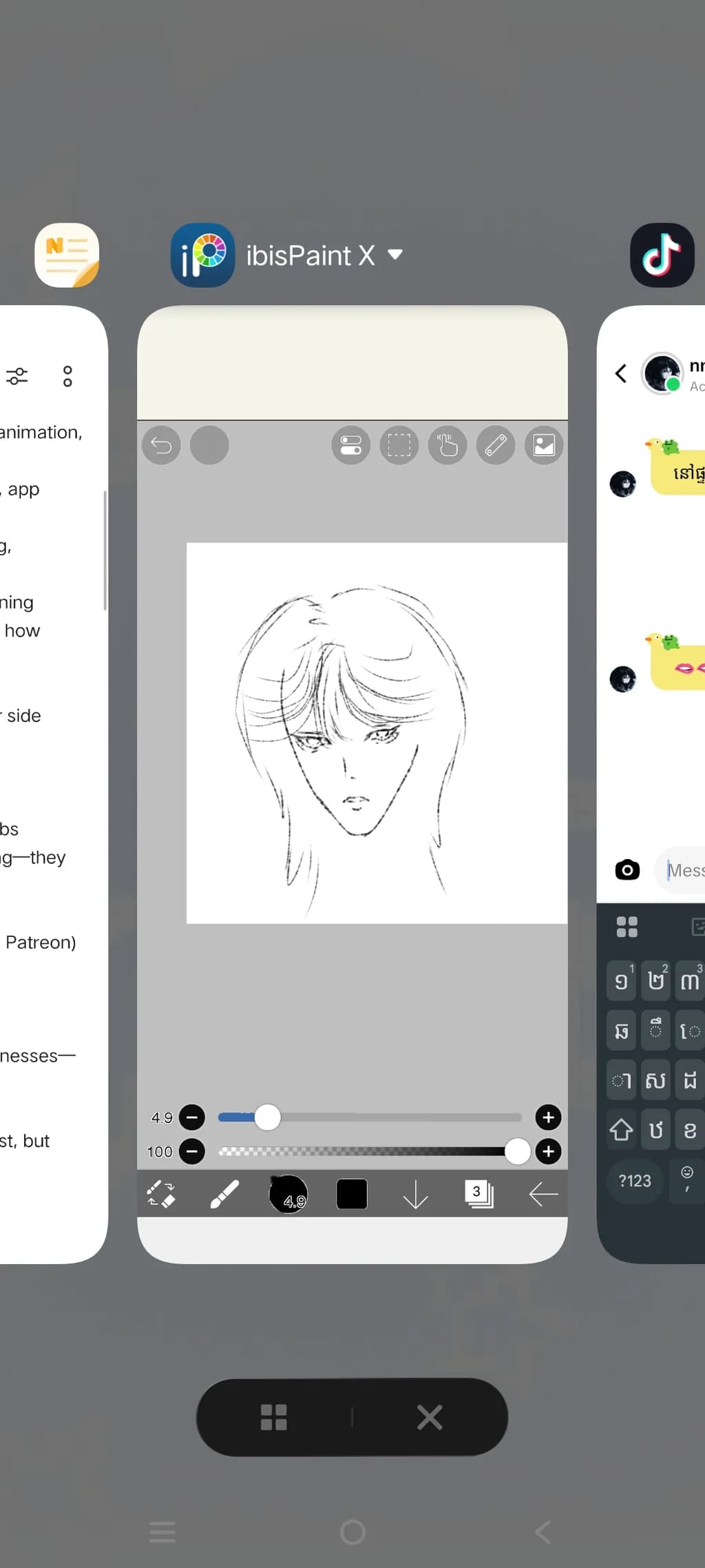Image resolution: width=705 pixels, height=1568 pixels.
Task: Tap the down arrow icon in ibisPaint
Action: pyautogui.click(x=415, y=1194)
